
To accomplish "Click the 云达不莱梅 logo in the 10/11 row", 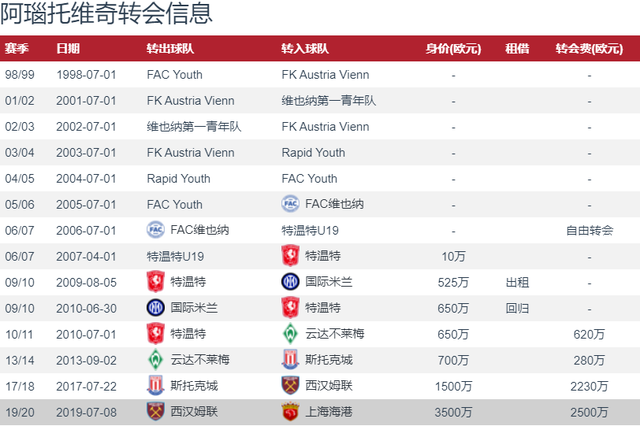I will [290, 334].
